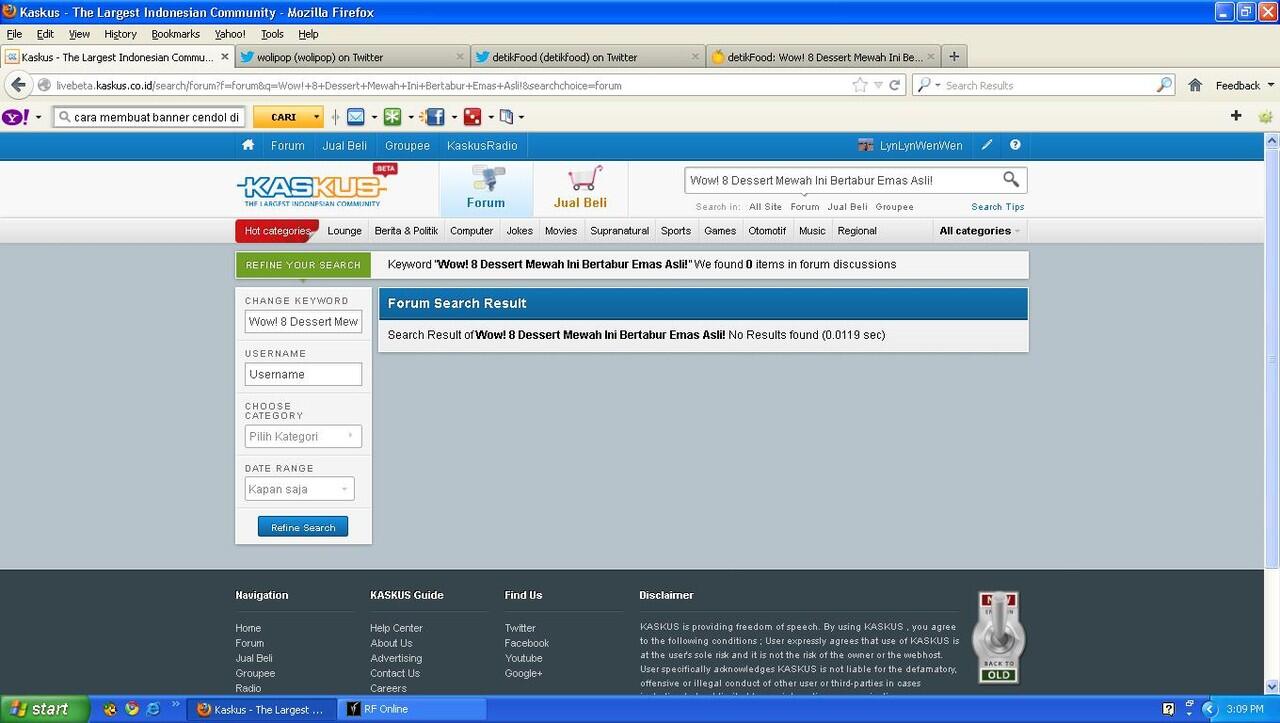Open the Supranatural category link

[619, 231]
